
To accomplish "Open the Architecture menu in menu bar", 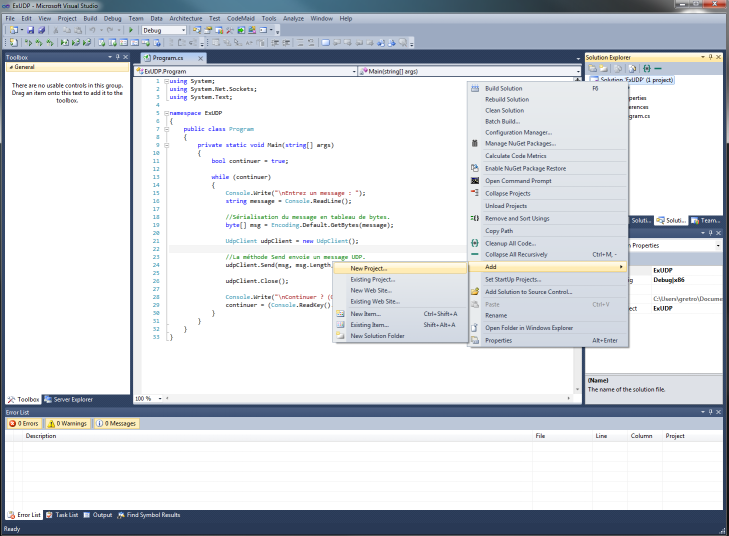I will click(x=185, y=18).
